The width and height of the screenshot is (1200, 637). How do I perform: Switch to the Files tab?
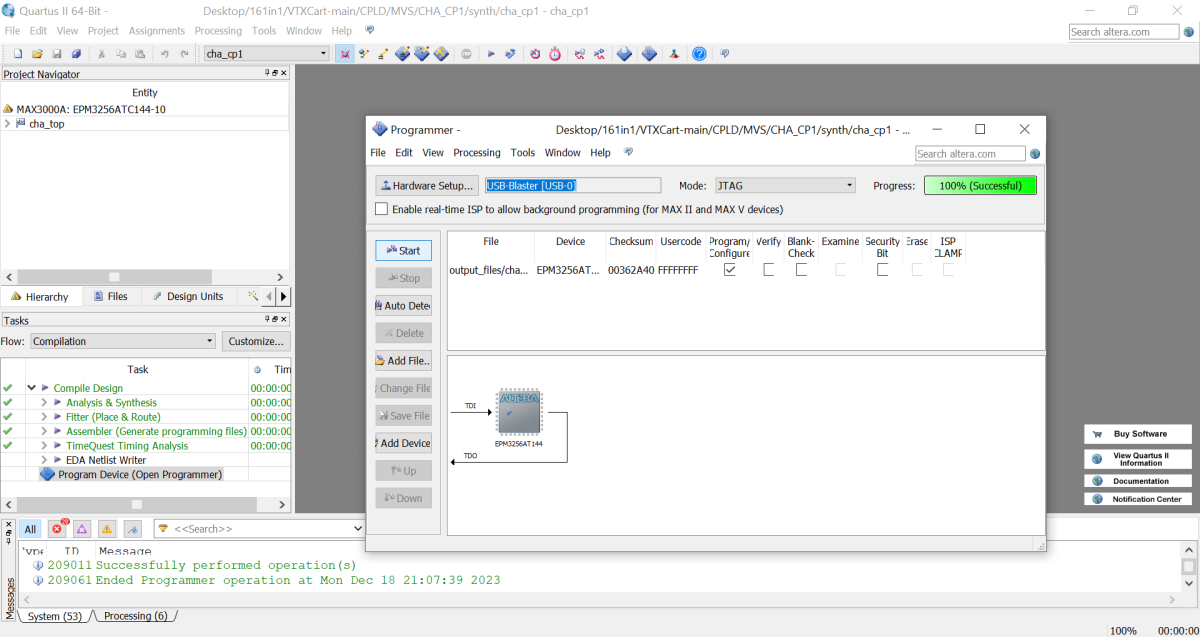(x=110, y=297)
